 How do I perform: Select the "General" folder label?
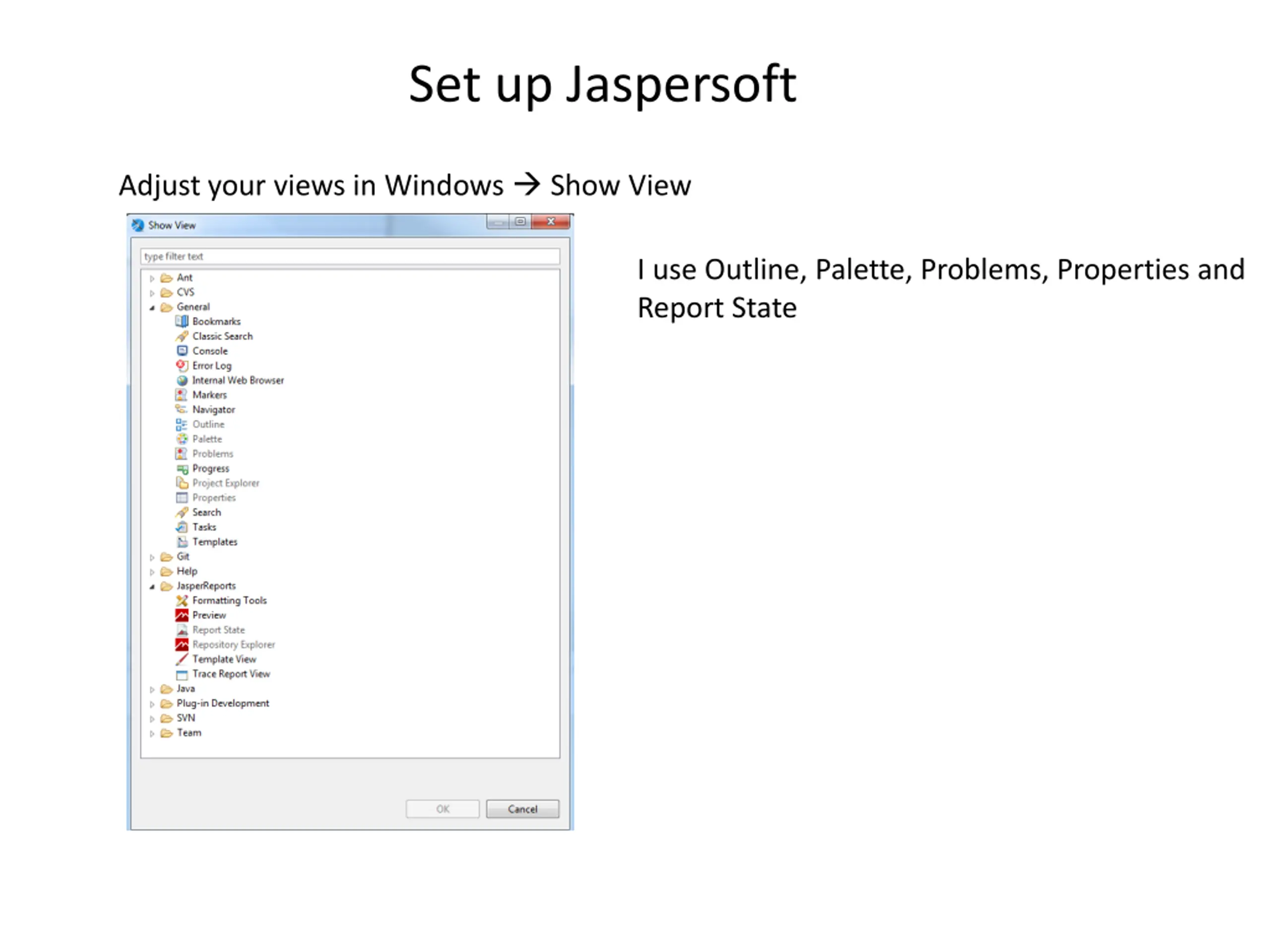(x=193, y=307)
